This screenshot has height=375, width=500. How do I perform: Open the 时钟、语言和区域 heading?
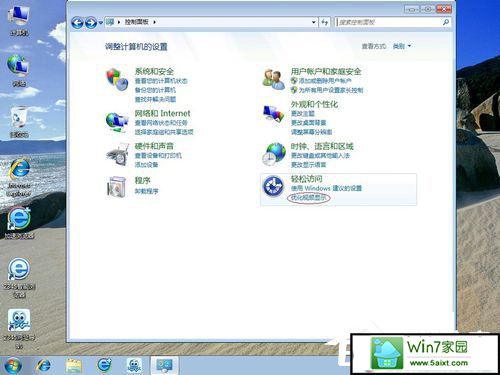click(x=322, y=146)
